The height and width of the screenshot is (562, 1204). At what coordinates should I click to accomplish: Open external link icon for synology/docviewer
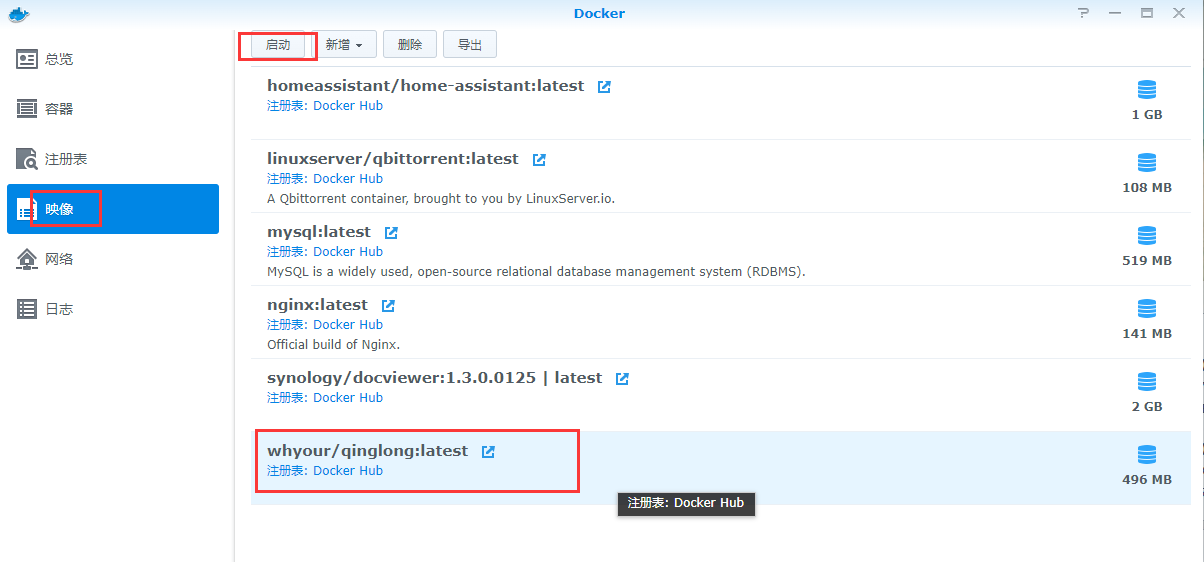[622, 379]
